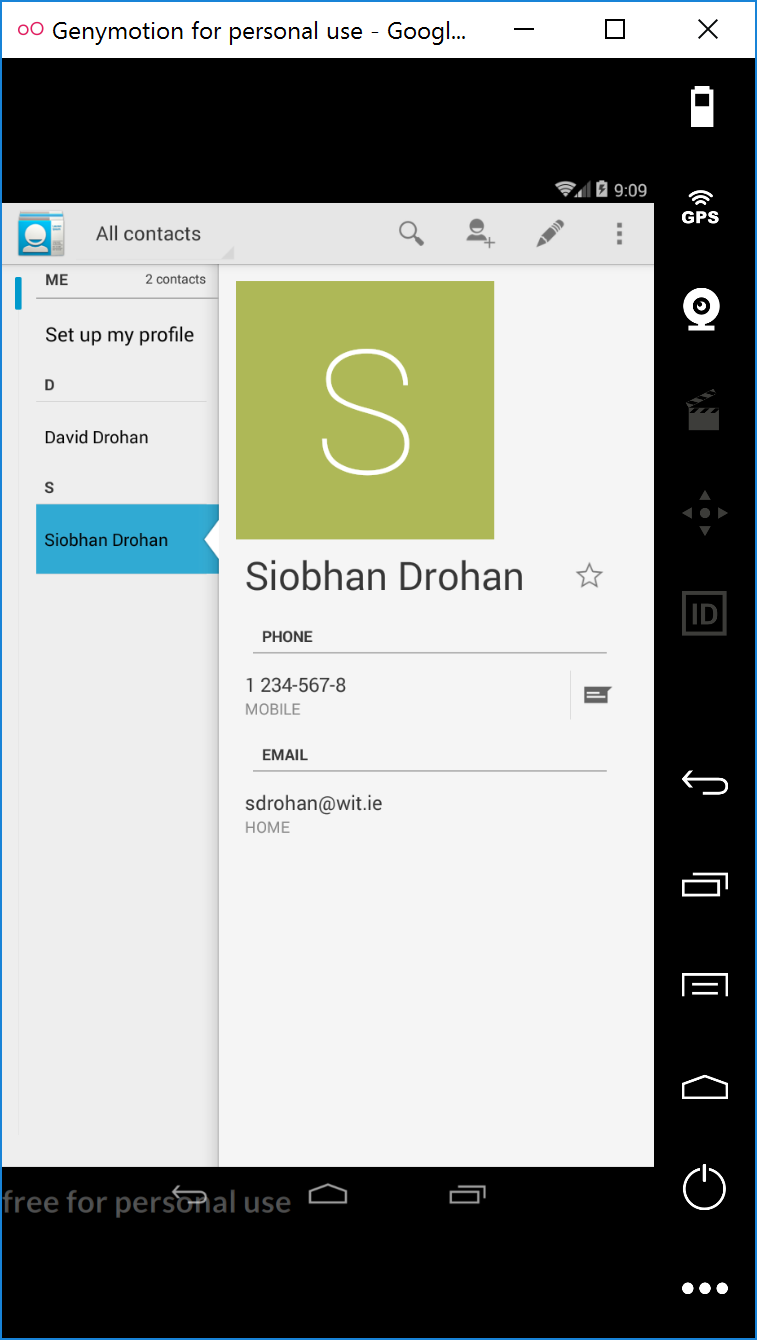Tap Android navigation bar home button
Screen dimensions: 757x1340
pyautogui.click(x=328, y=1193)
